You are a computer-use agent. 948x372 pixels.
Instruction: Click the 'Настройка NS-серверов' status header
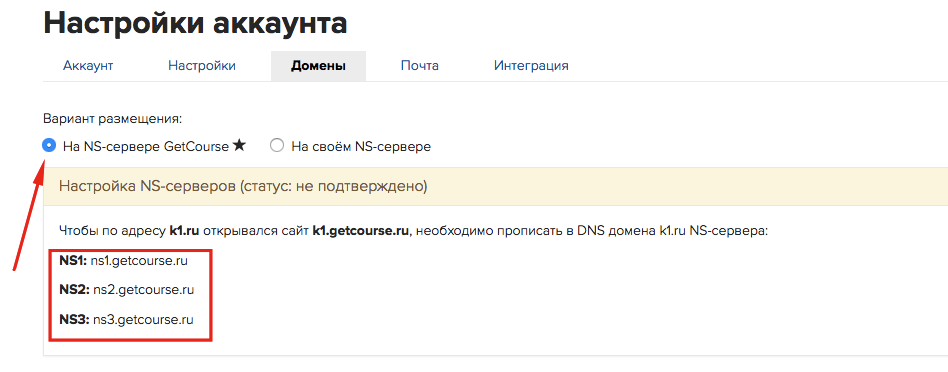click(243, 186)
